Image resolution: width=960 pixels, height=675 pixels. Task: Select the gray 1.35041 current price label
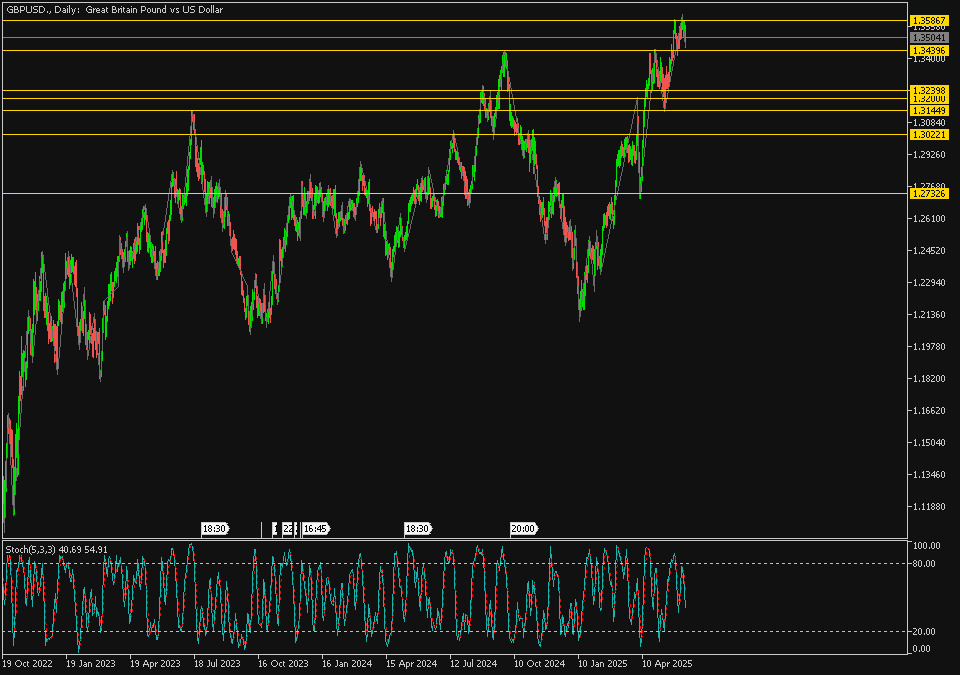point(929,37)
